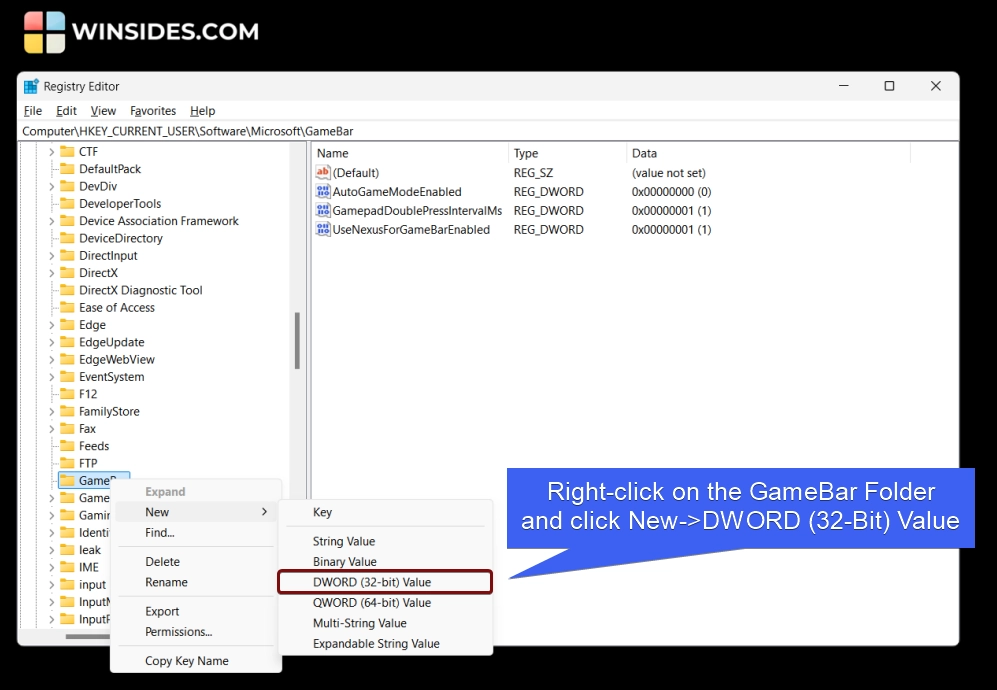Select the AutoGameModeEnabled DWORD value icon

pyautogui.click(x=323, y=191)
